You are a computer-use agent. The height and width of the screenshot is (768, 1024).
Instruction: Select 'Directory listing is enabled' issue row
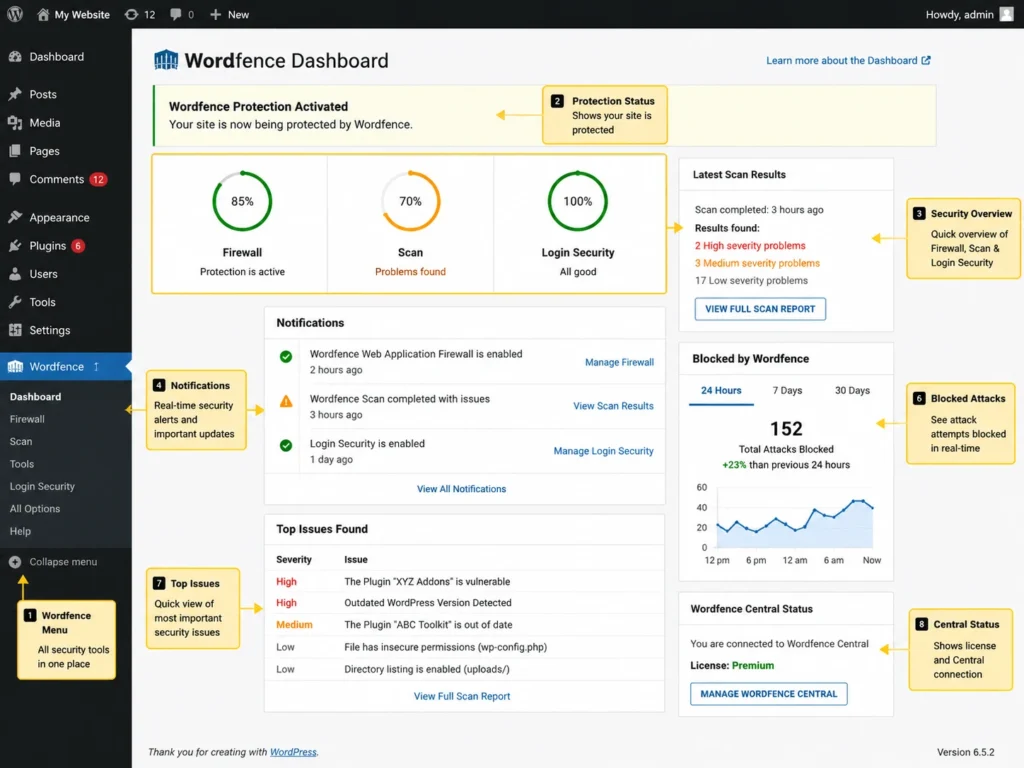464,669
